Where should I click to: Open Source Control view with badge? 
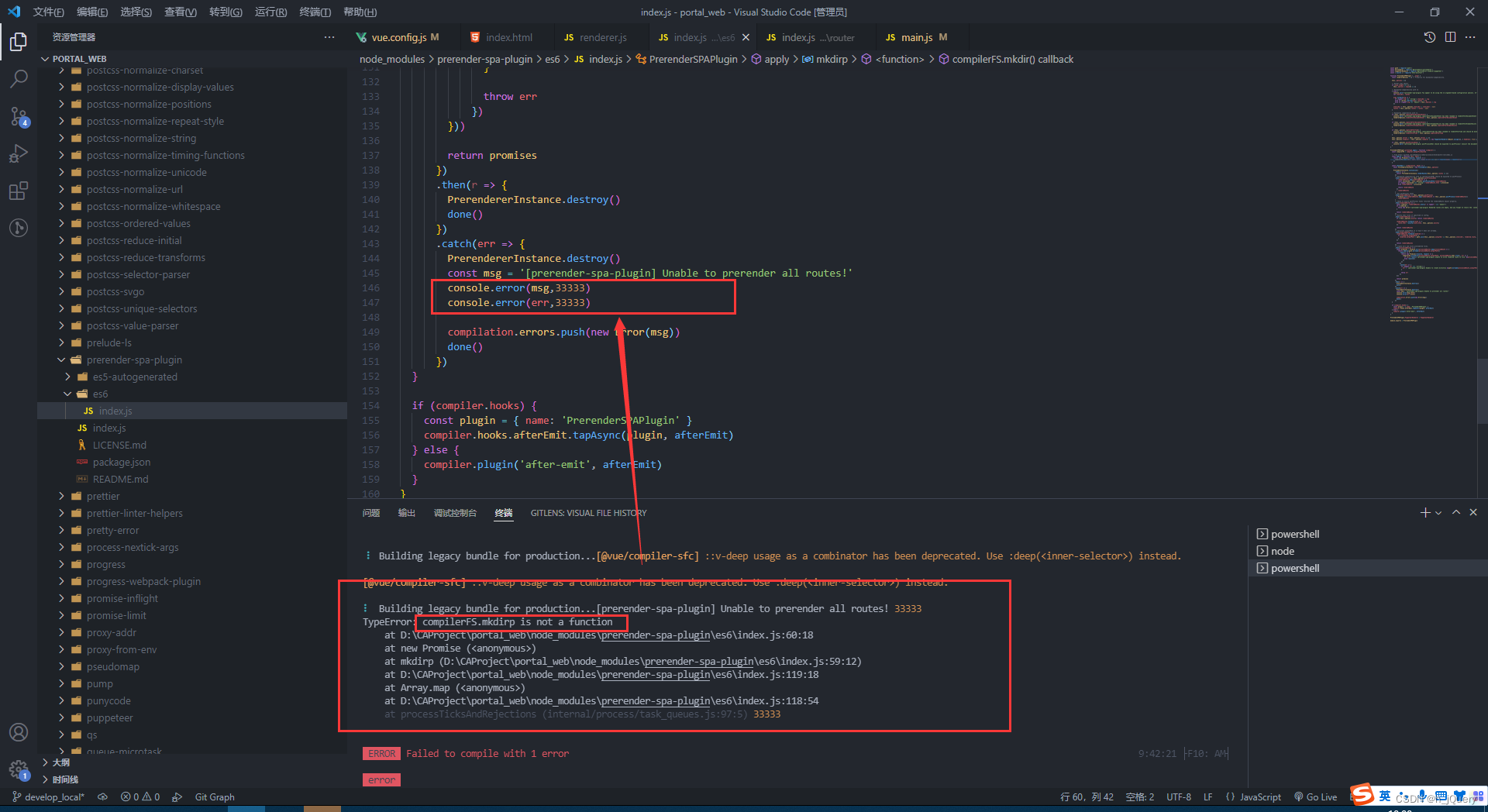(x=19, y=116)
